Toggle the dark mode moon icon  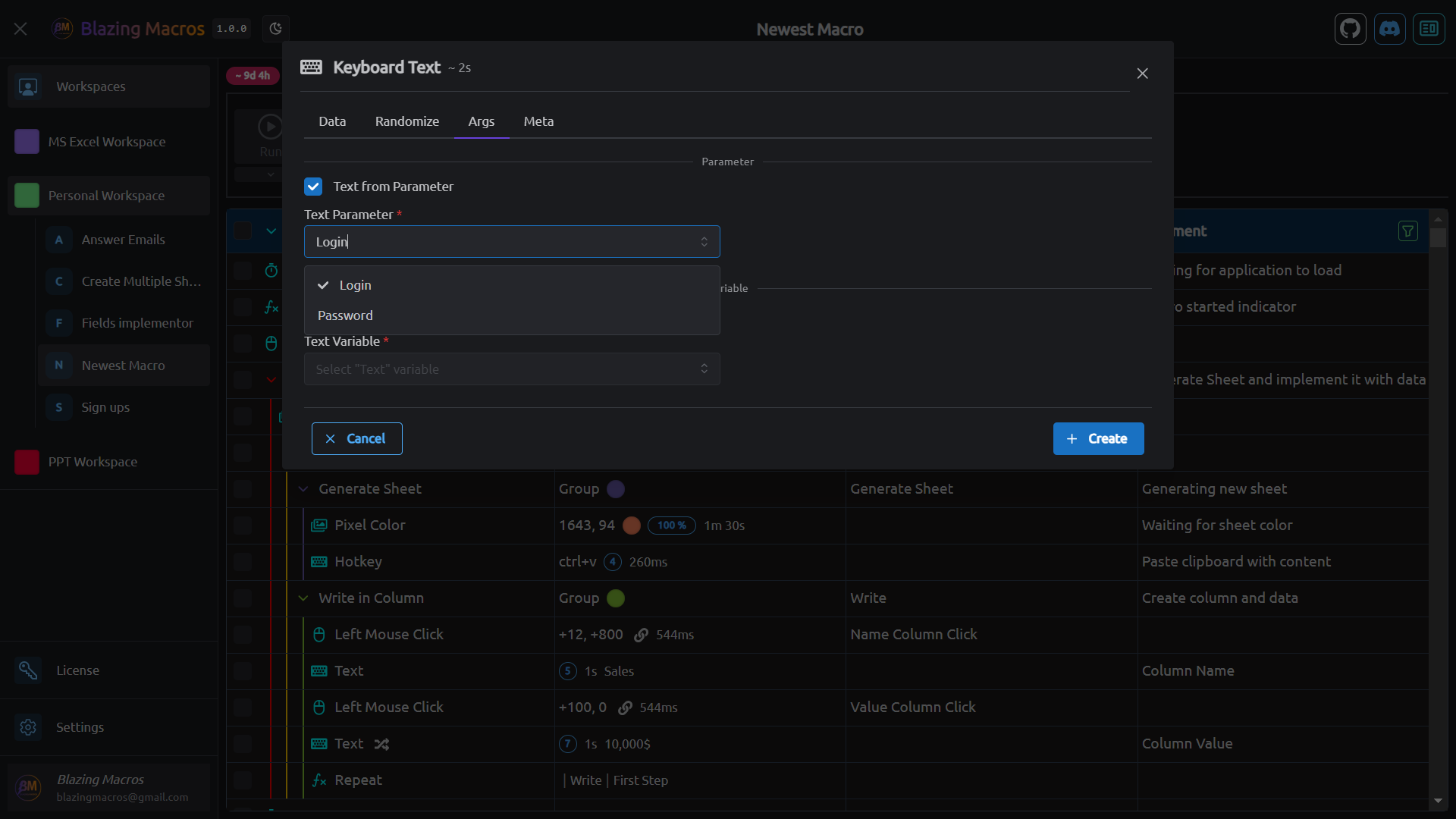[276, 29]
